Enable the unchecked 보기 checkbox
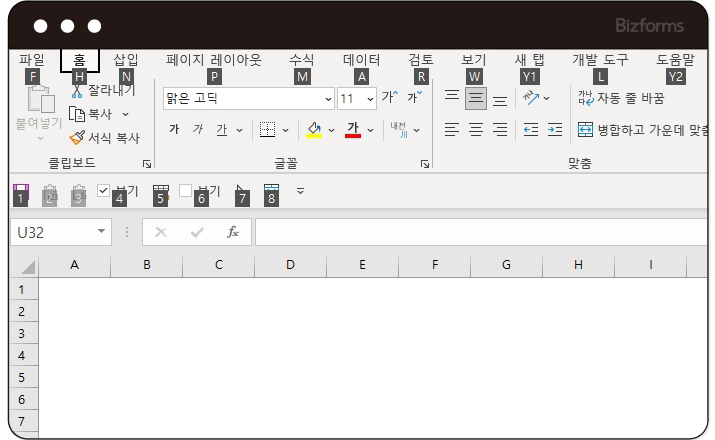The width and height of the screenshot is (715, 440). click(x=185, y=190)
